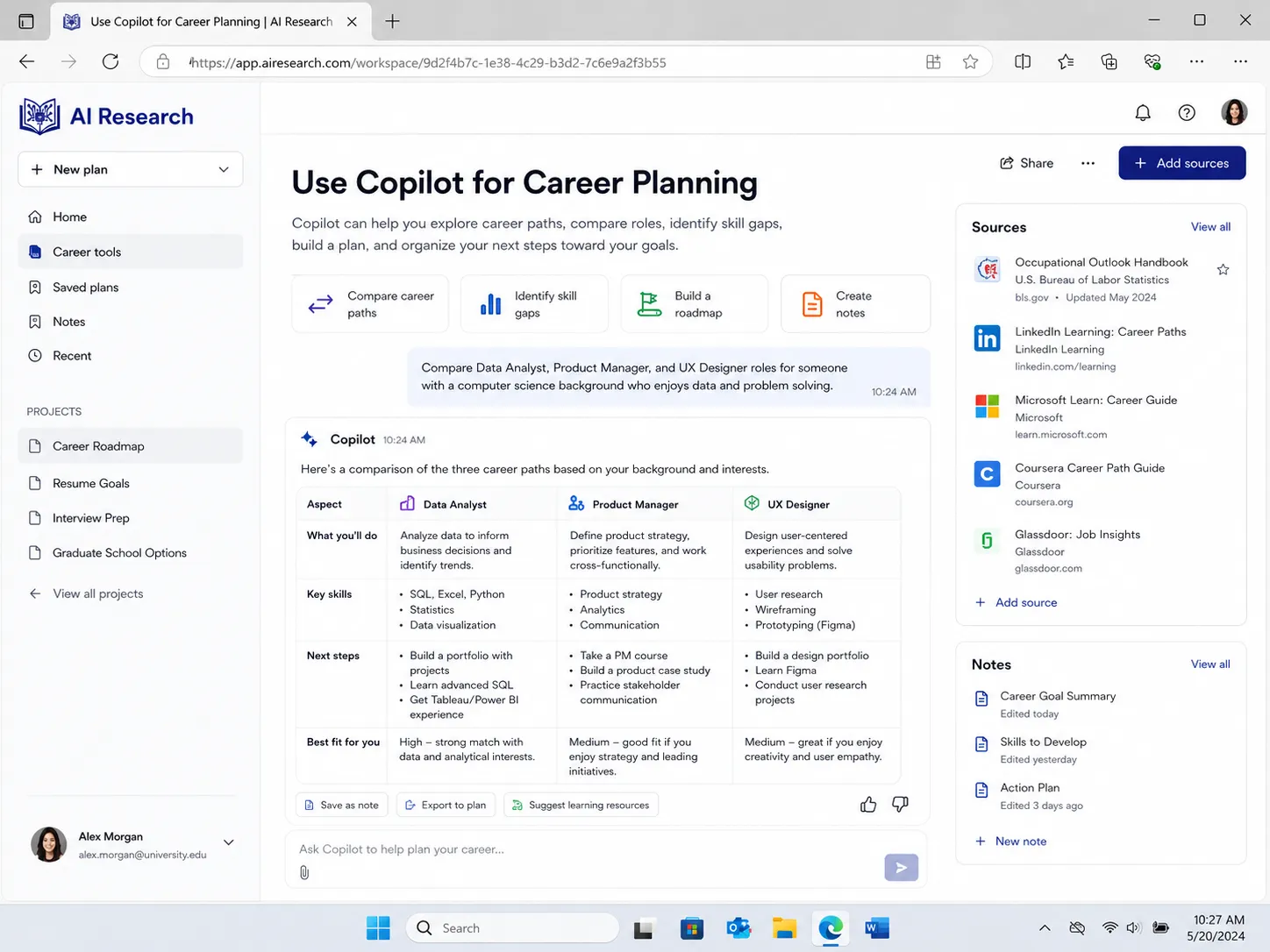
Task: Click New note link
Action: click(x=1010, y=841)
